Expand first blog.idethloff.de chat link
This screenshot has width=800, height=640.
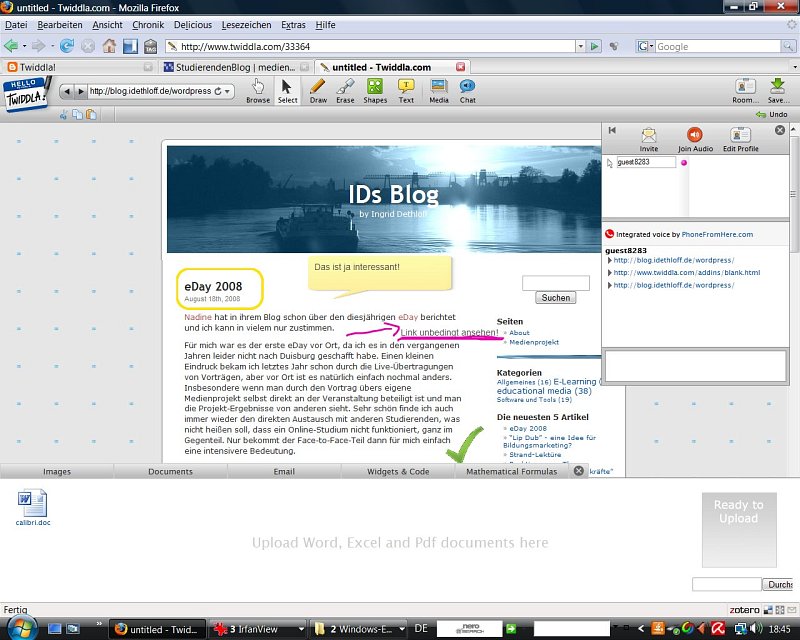(x=610, y=260)
